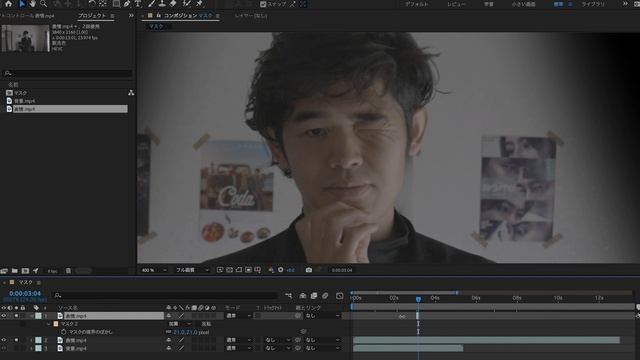Switch to the レビュー workspace

(456, 4)
